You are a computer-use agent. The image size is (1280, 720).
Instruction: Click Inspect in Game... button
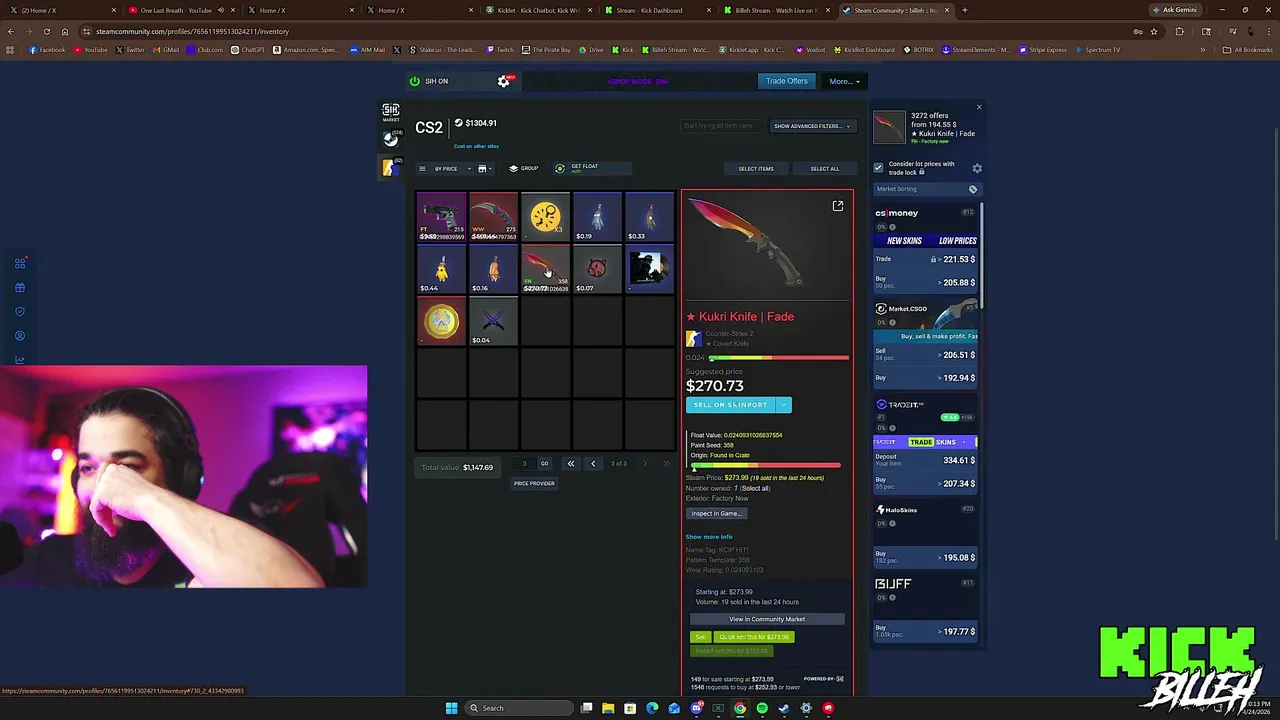tap(716, 513)
